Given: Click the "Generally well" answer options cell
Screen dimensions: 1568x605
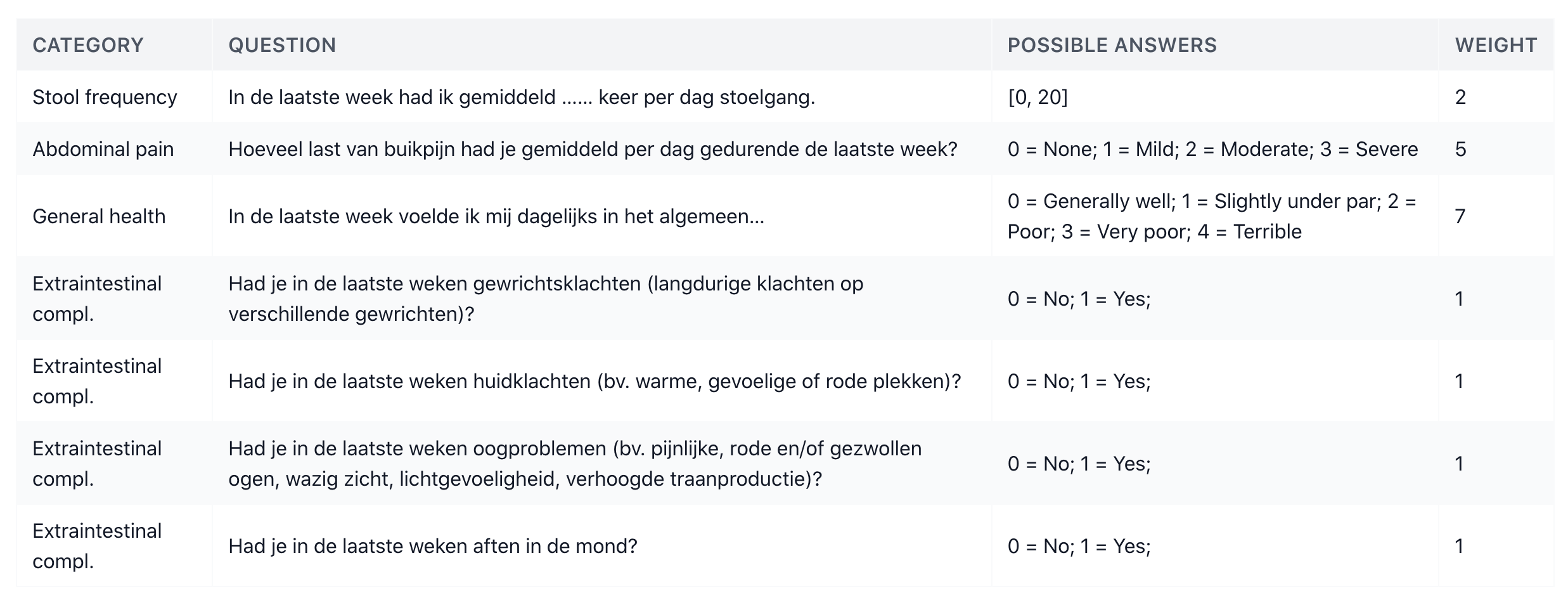Looking at the screenshot, I should (1211, 216).
